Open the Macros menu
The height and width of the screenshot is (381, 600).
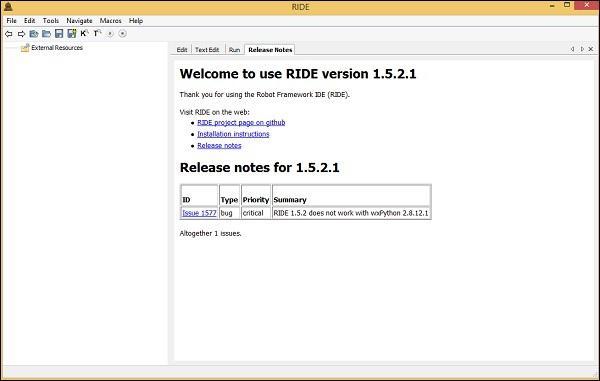point(111,21)
